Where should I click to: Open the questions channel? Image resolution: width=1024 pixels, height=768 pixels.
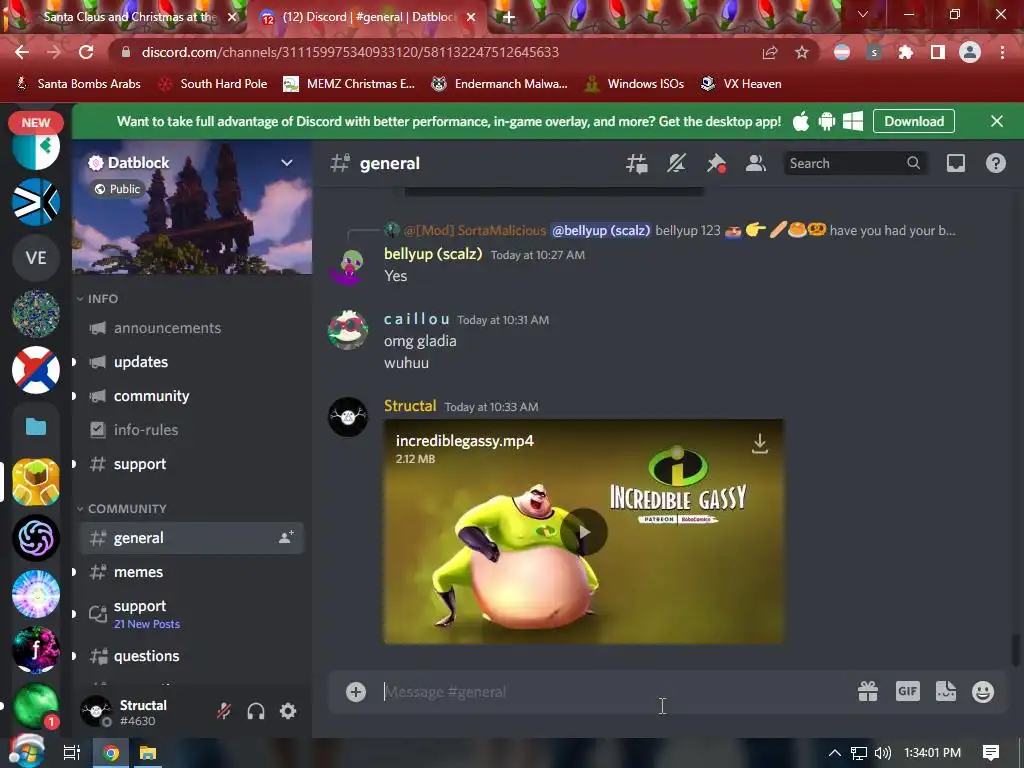coord(192,656)
